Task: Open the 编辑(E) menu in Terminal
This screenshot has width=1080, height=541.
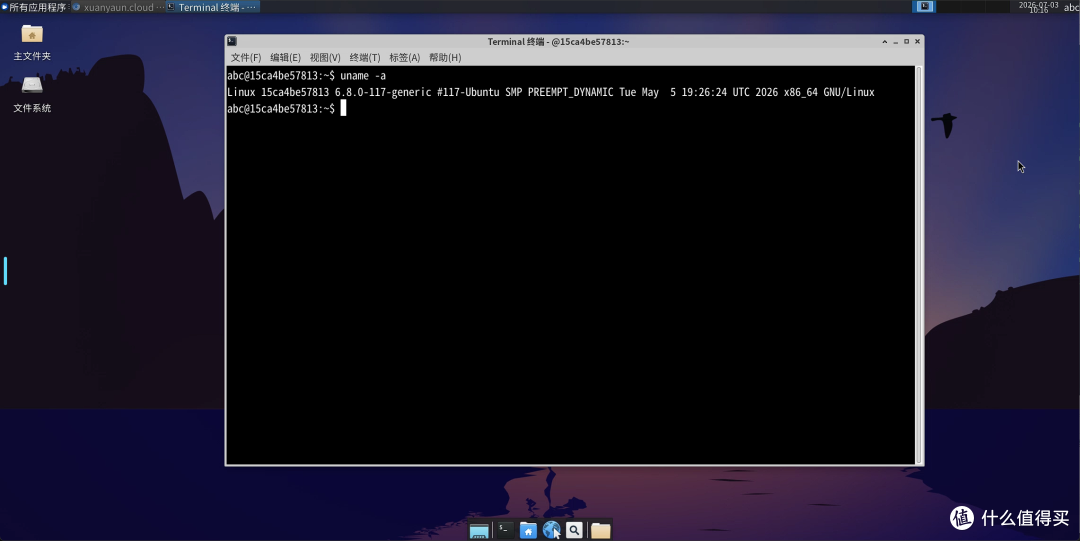Action: tap(285, 57)
